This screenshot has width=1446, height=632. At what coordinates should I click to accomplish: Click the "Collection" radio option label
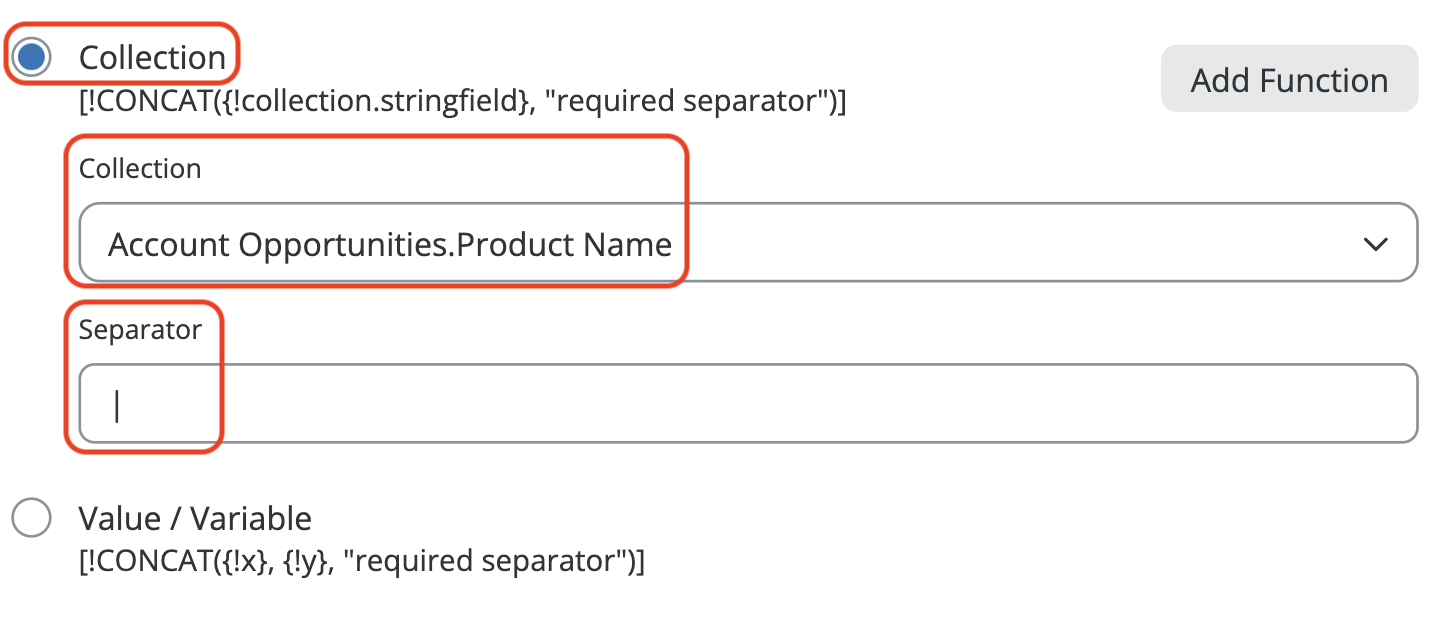pyautogui.click(x=152, y=57)
